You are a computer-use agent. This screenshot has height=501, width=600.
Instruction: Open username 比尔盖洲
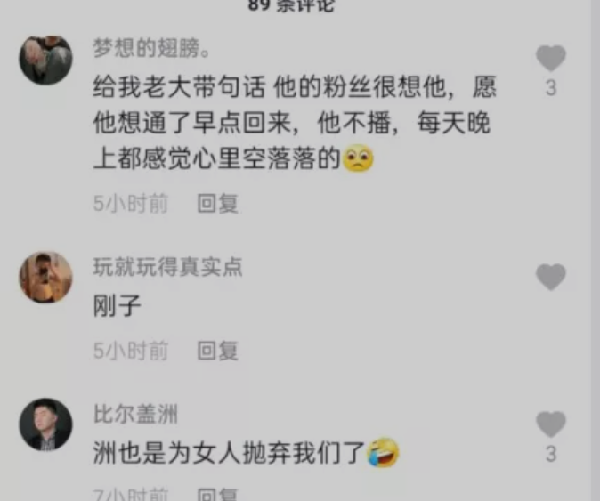135,414
